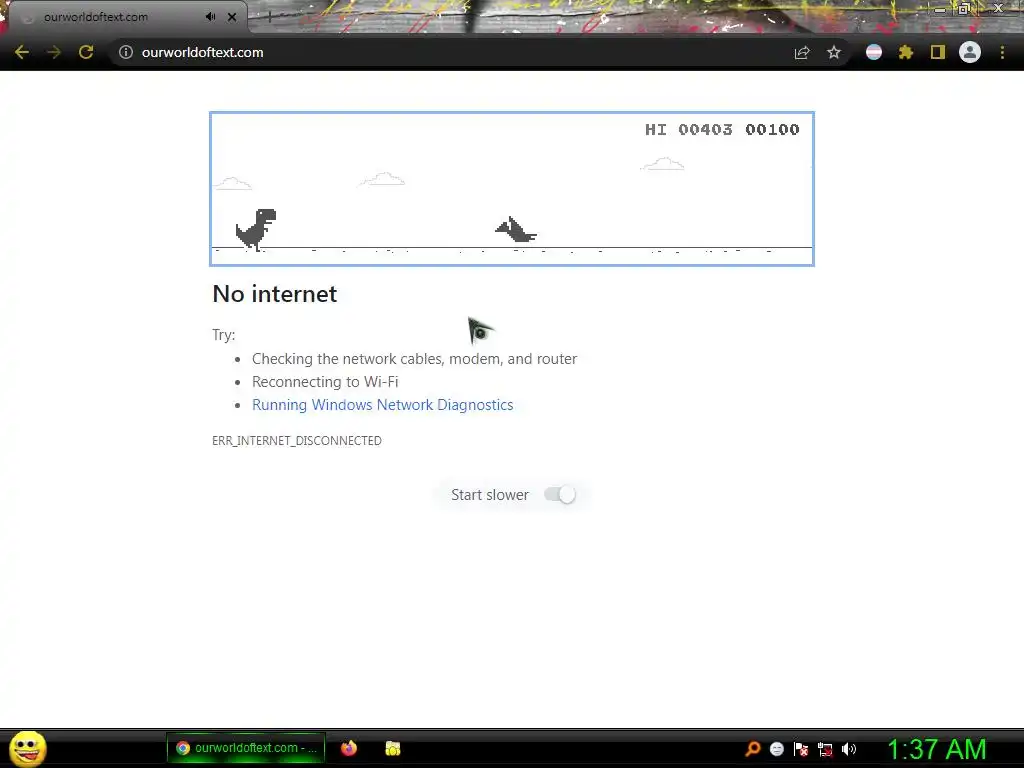The height and width of the screenshot is (768, 1024).
Task: Go back to the previous page
Action: pos(22,52)
